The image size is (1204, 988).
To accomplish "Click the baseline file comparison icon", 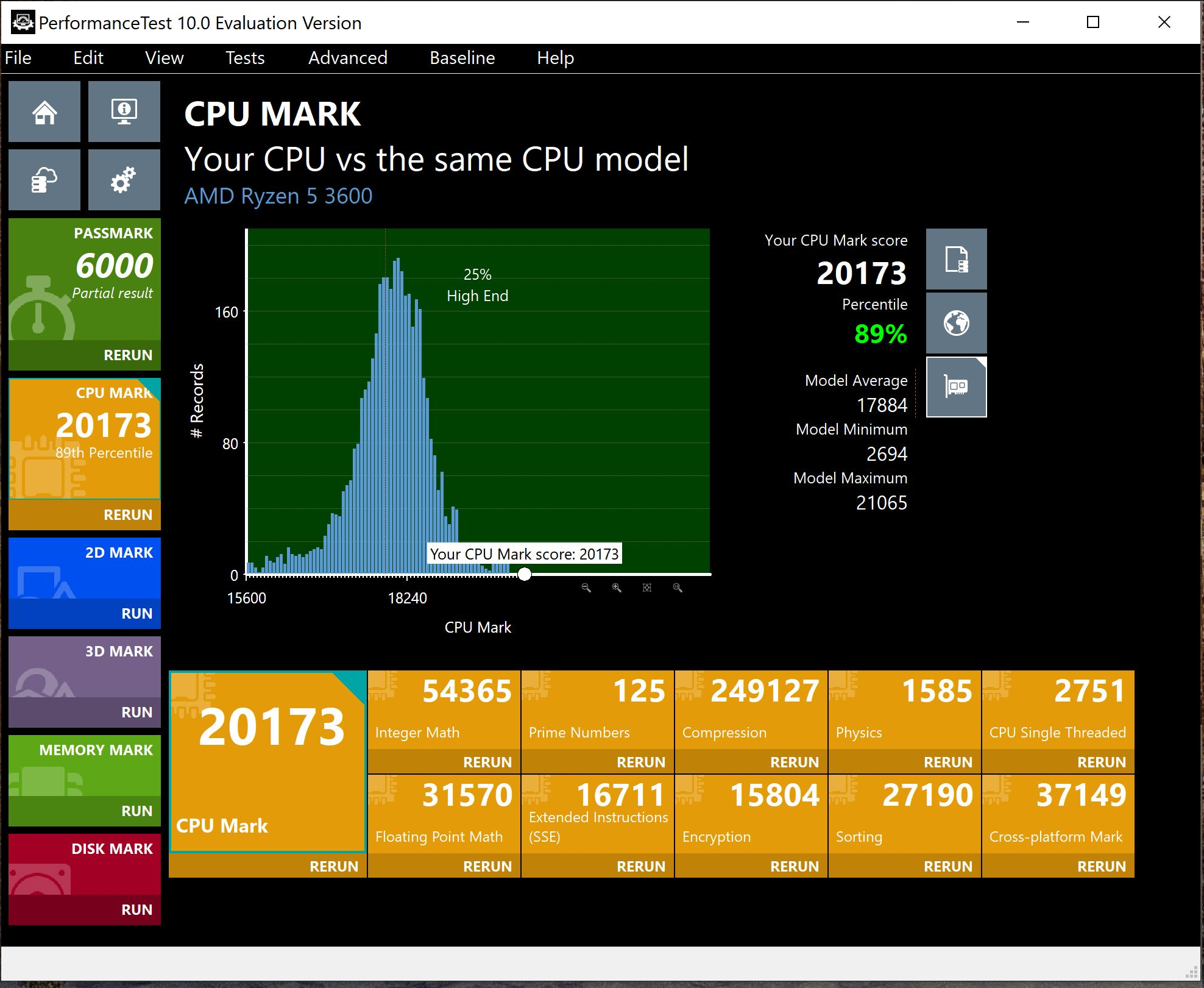I will 956,259.
